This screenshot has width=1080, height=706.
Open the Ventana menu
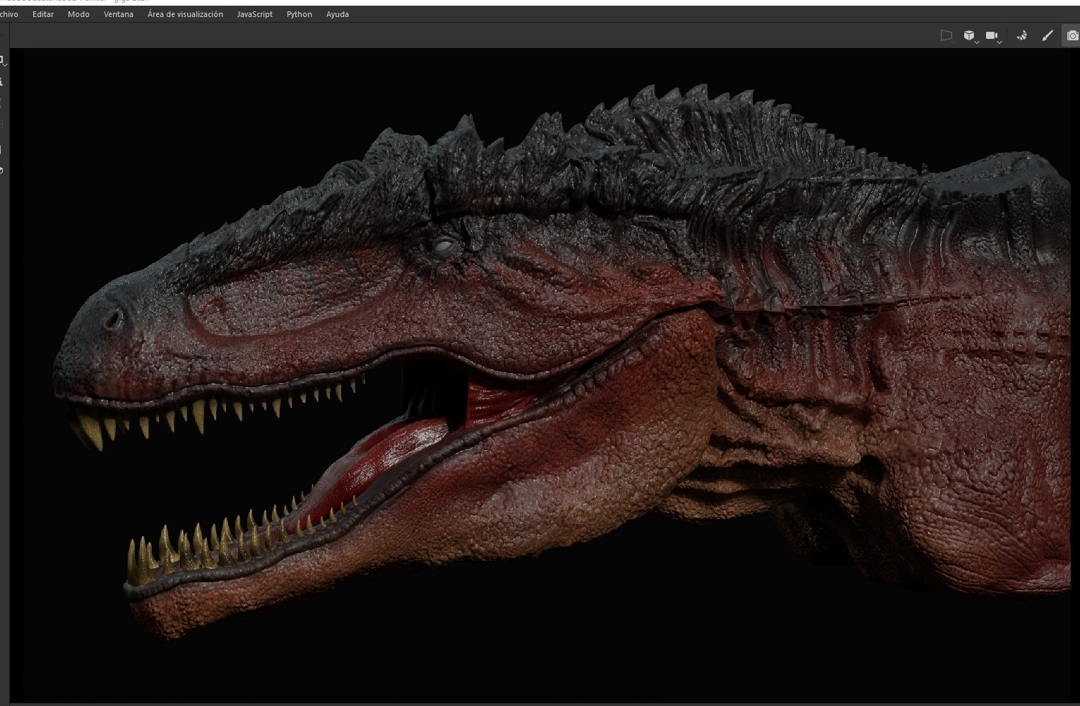118,14
